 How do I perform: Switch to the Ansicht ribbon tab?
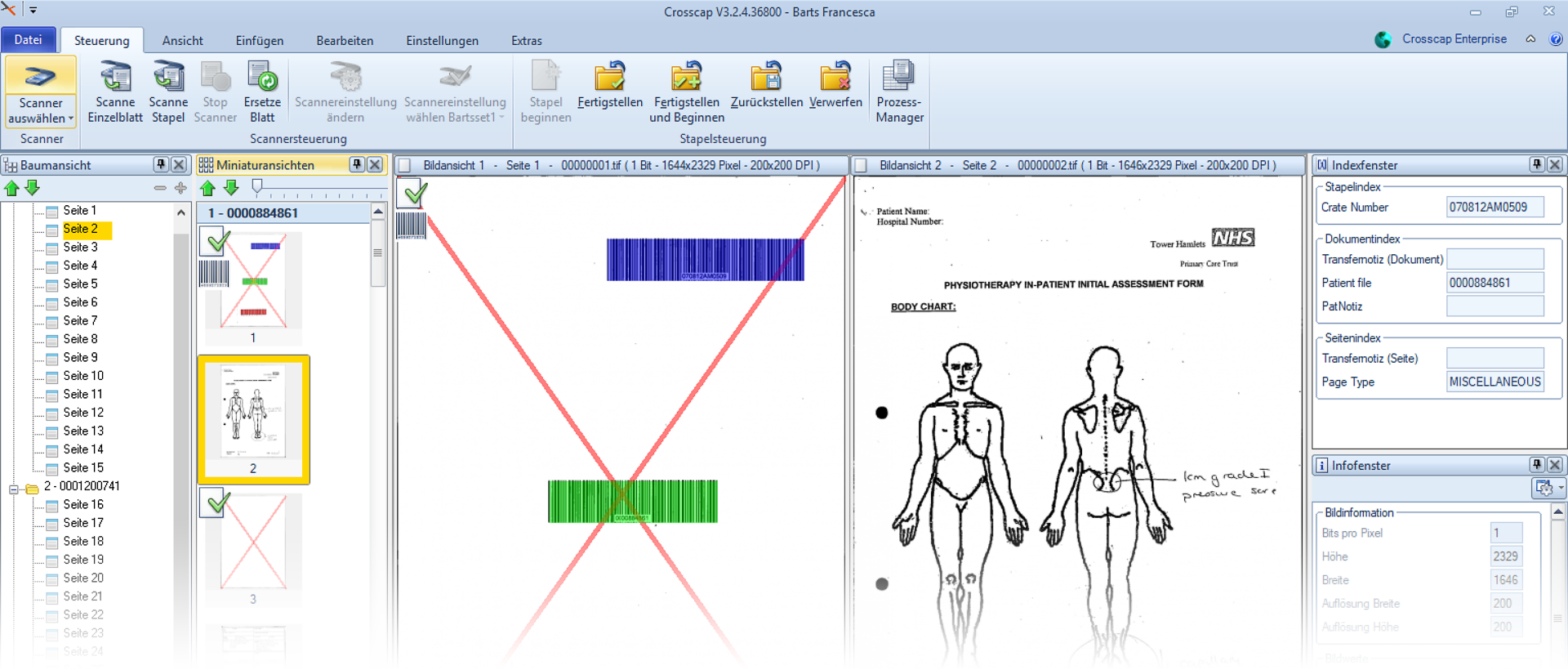(182, 41)
